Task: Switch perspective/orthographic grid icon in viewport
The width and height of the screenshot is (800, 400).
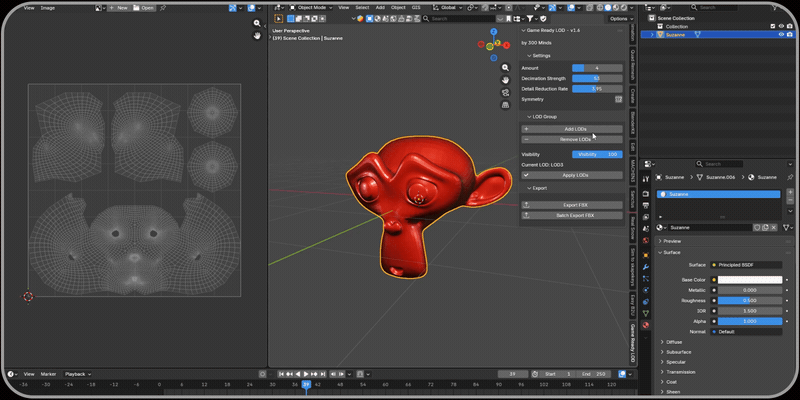Action: click(505, 105)
